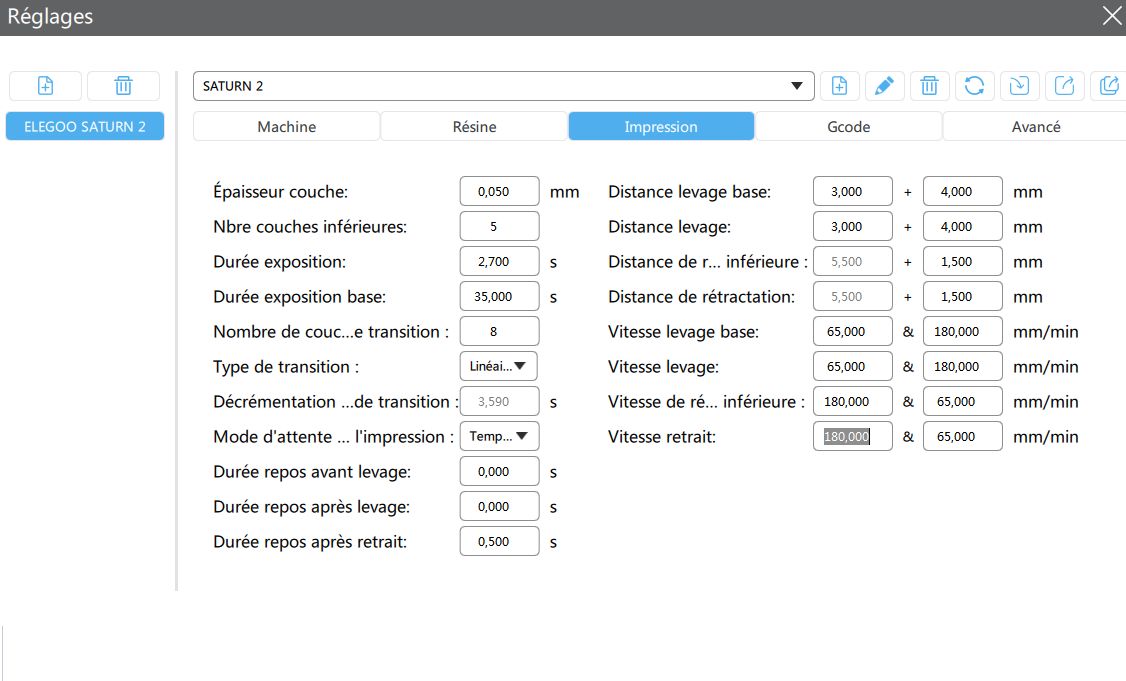Add a new resin profile icon
The height and width of the screenshot is (681, 1126).
(x=840, y=86)
